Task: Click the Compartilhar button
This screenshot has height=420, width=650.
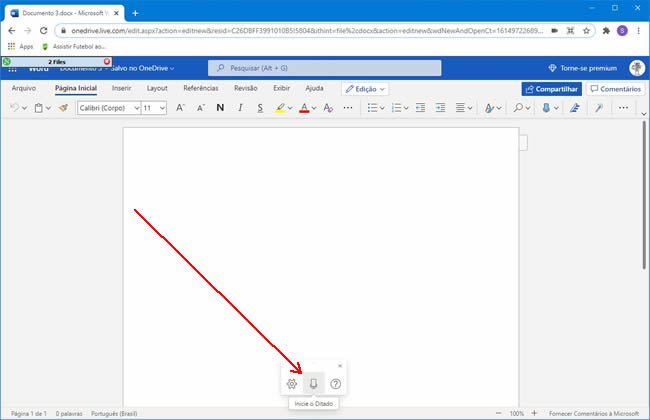Action: tap(550, 88)
